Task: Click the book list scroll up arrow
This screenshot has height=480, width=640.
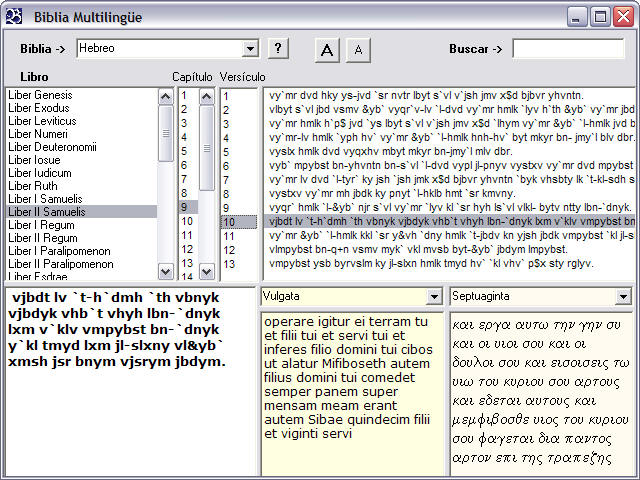Action: click(165, 97)
